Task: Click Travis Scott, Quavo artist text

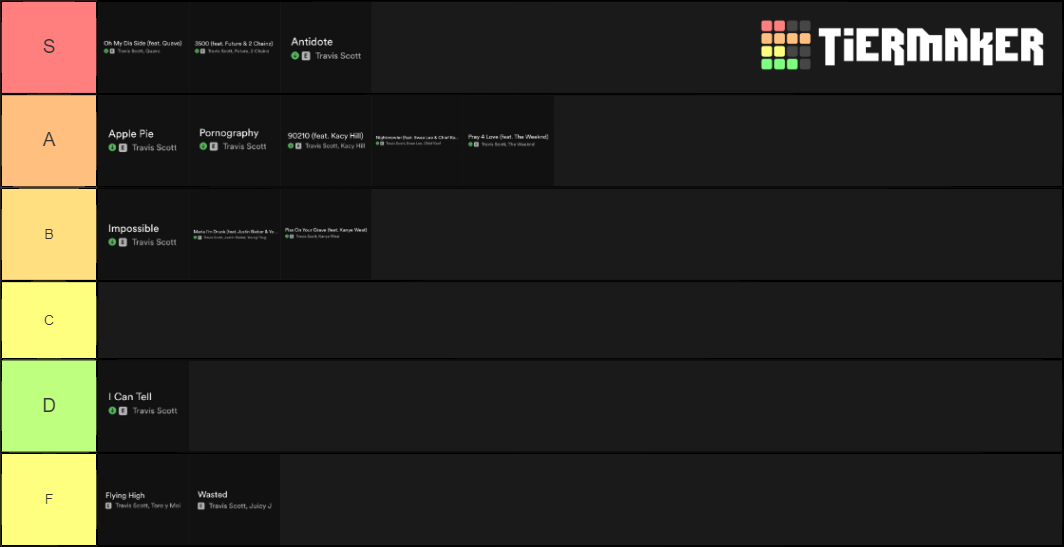Action: click(x=138, y=51)
